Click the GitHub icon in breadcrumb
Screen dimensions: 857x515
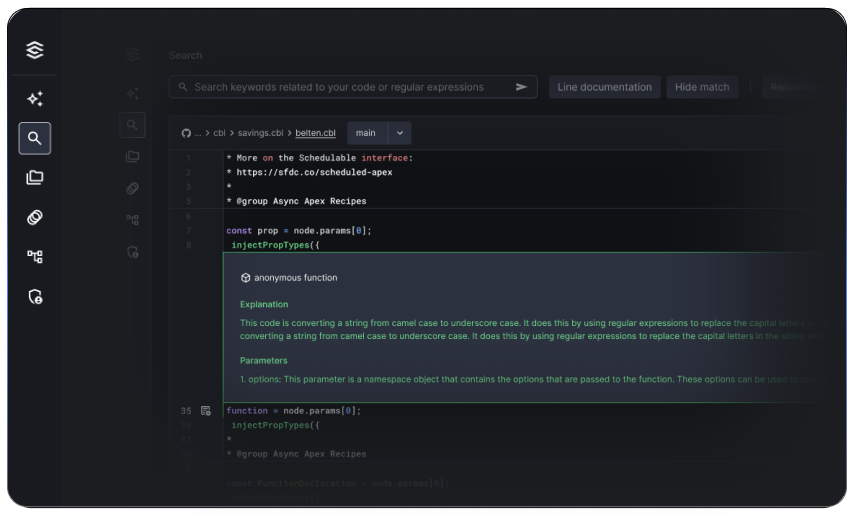[x=186, y=133]
